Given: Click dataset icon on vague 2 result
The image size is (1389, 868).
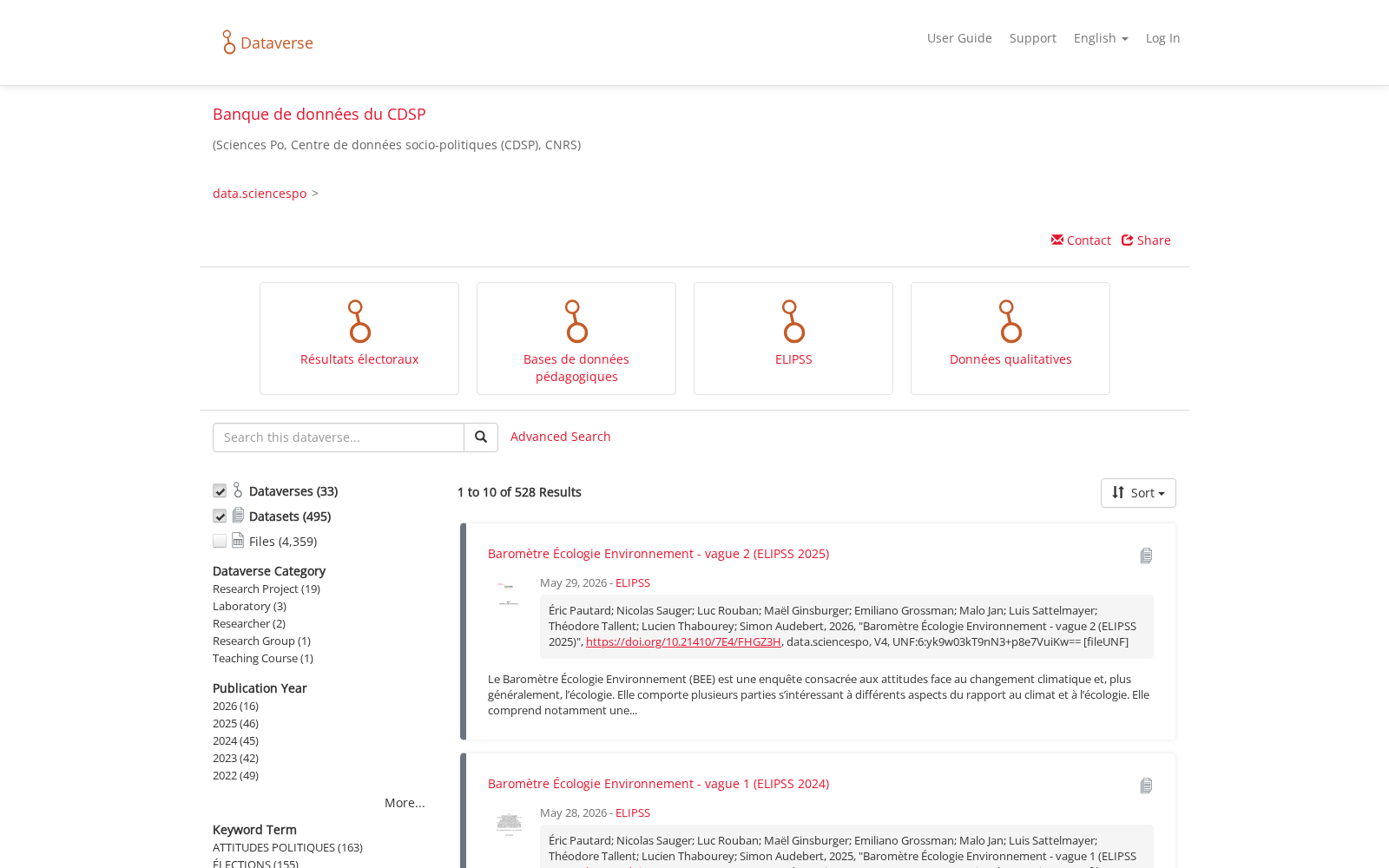Looking at the screenshot, I should point(1146,556).
